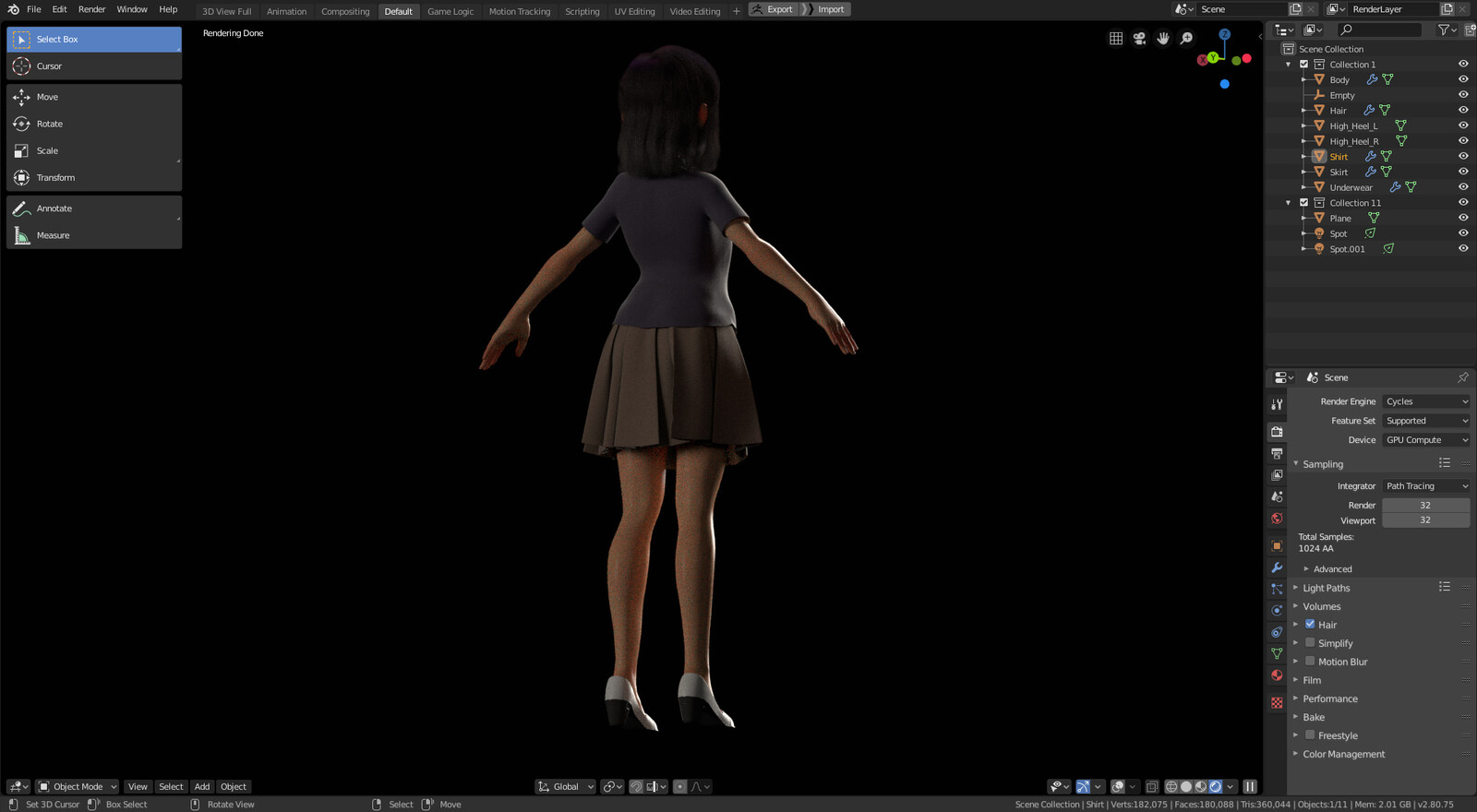Select the Annotate tool
The width and height of the screenshot is (1477, 812).
(x=94, y=209)
